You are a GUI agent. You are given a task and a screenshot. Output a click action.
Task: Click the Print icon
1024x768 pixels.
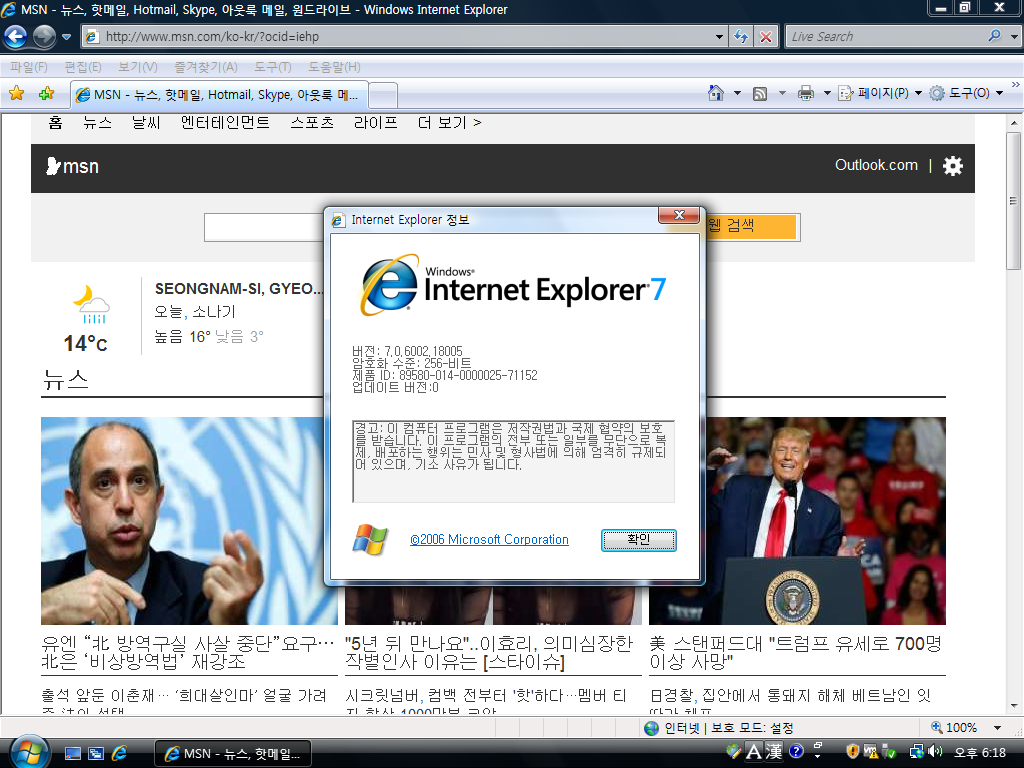coord(806,93)
